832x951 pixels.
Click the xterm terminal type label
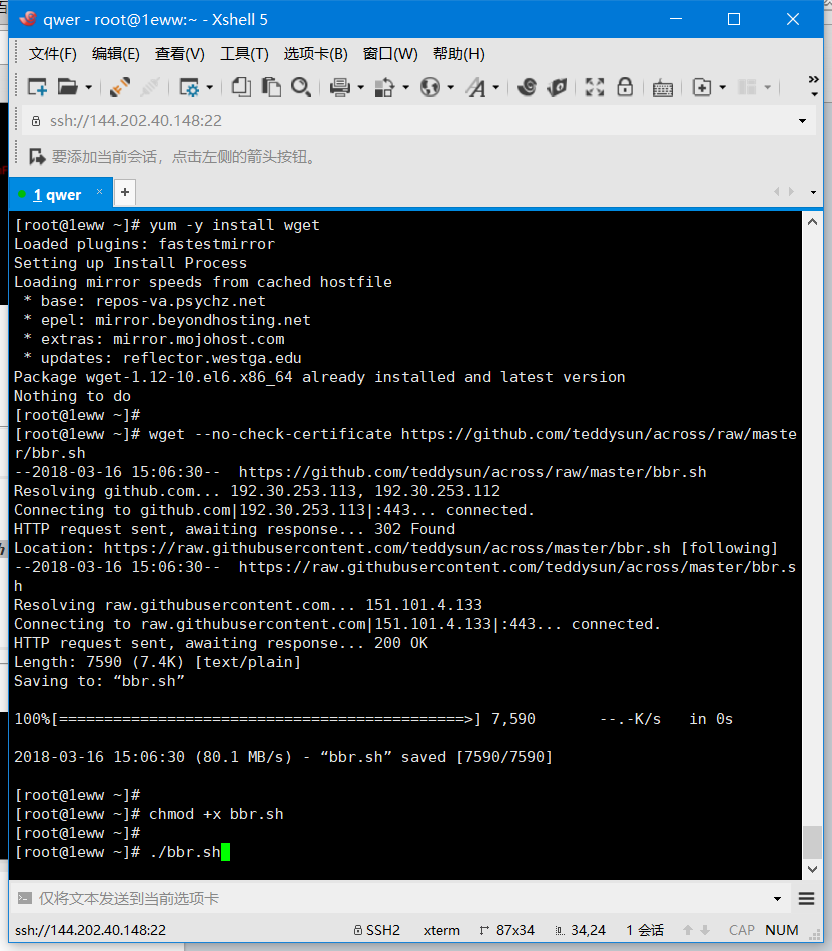coord(441,930)
